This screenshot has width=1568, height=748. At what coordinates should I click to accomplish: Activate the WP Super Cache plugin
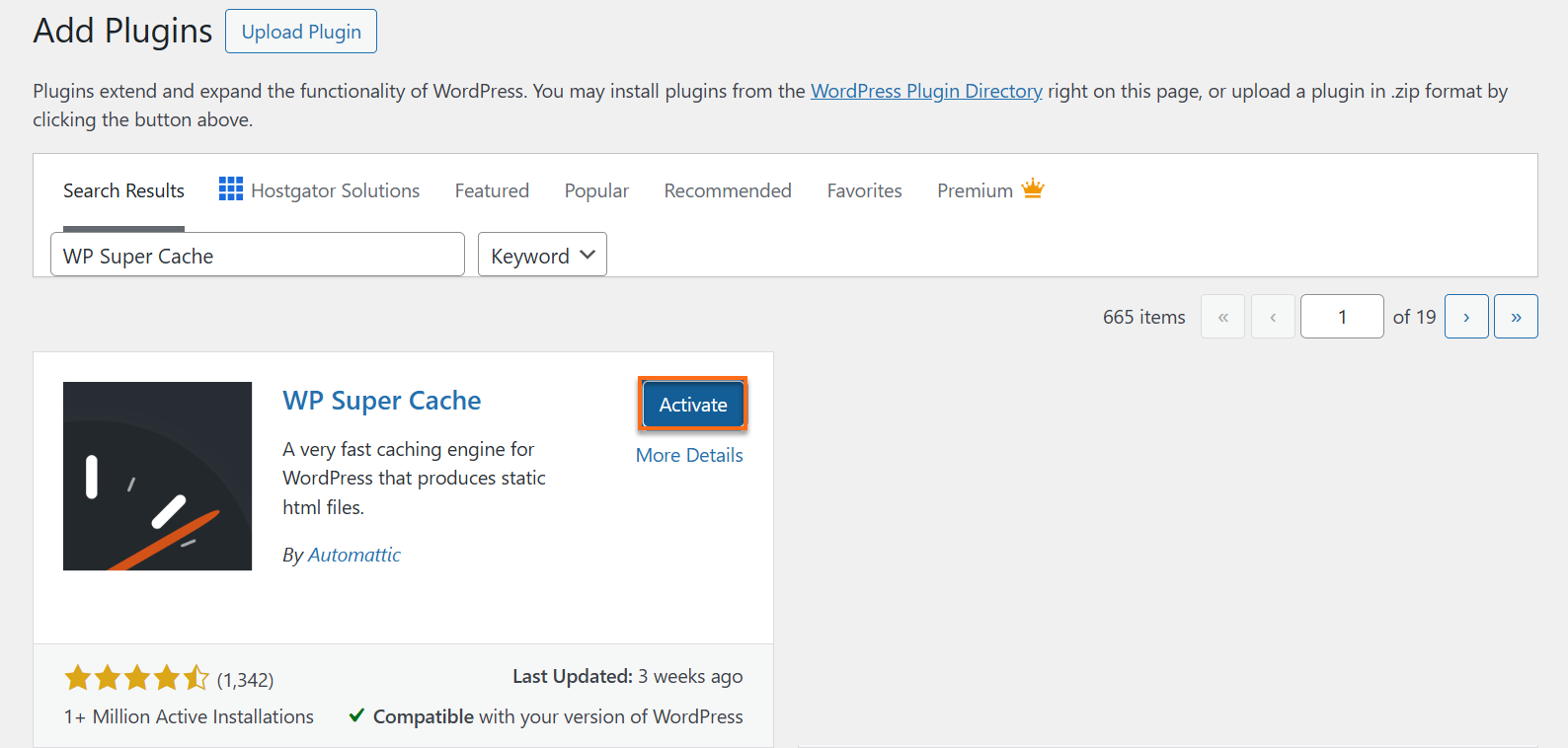[693, 405]
